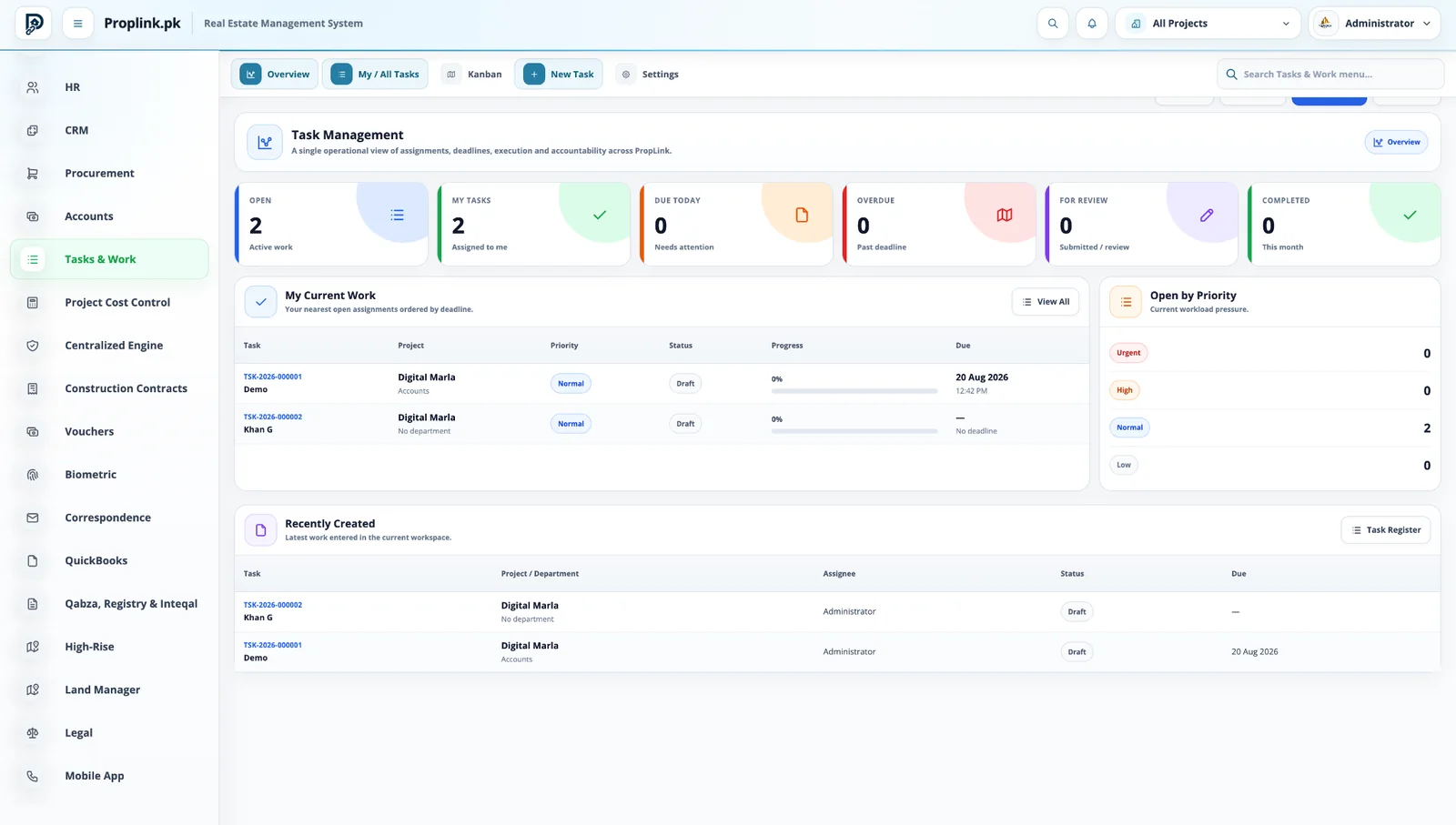Open TSK-2026-000001 link in My Current Work
Screen dimensions: 1456x825
273,377
